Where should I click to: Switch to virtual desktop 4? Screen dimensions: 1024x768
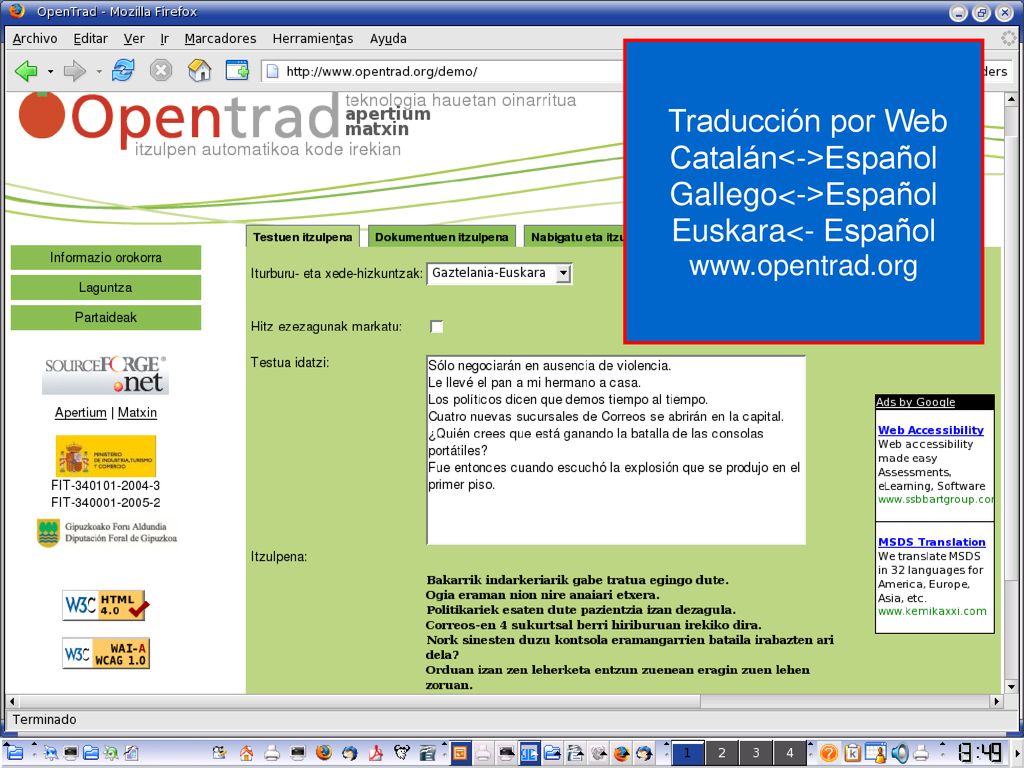790,753
